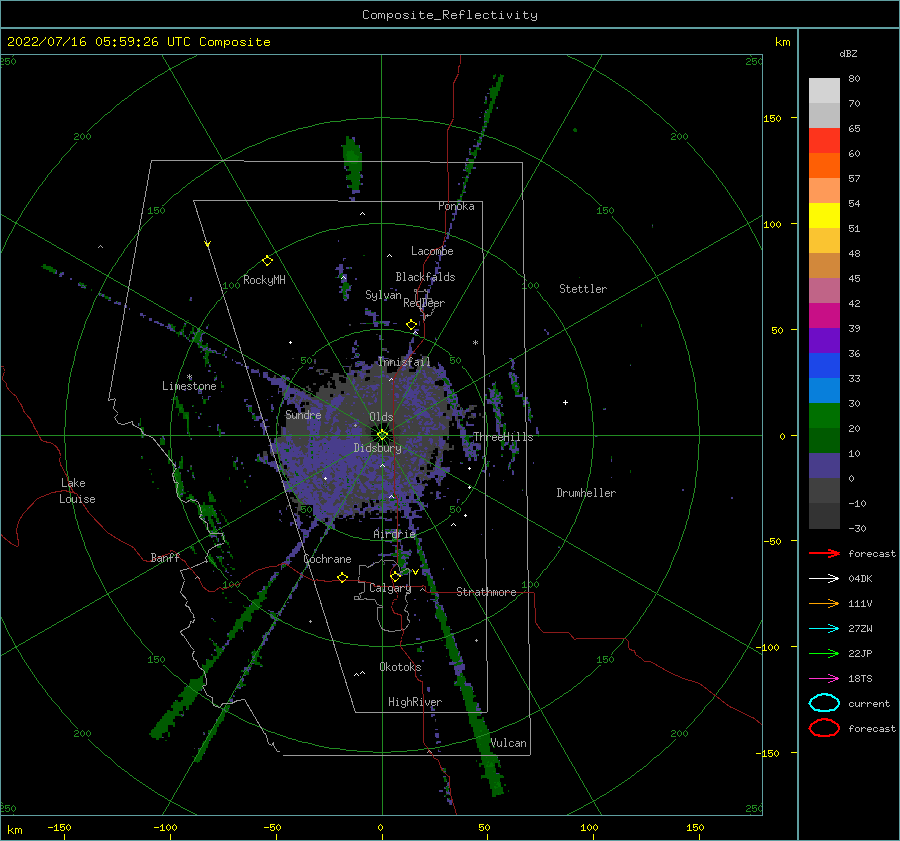Click the 04DK legend text
Screen dimensions: 900x841
tap(860, 579)
